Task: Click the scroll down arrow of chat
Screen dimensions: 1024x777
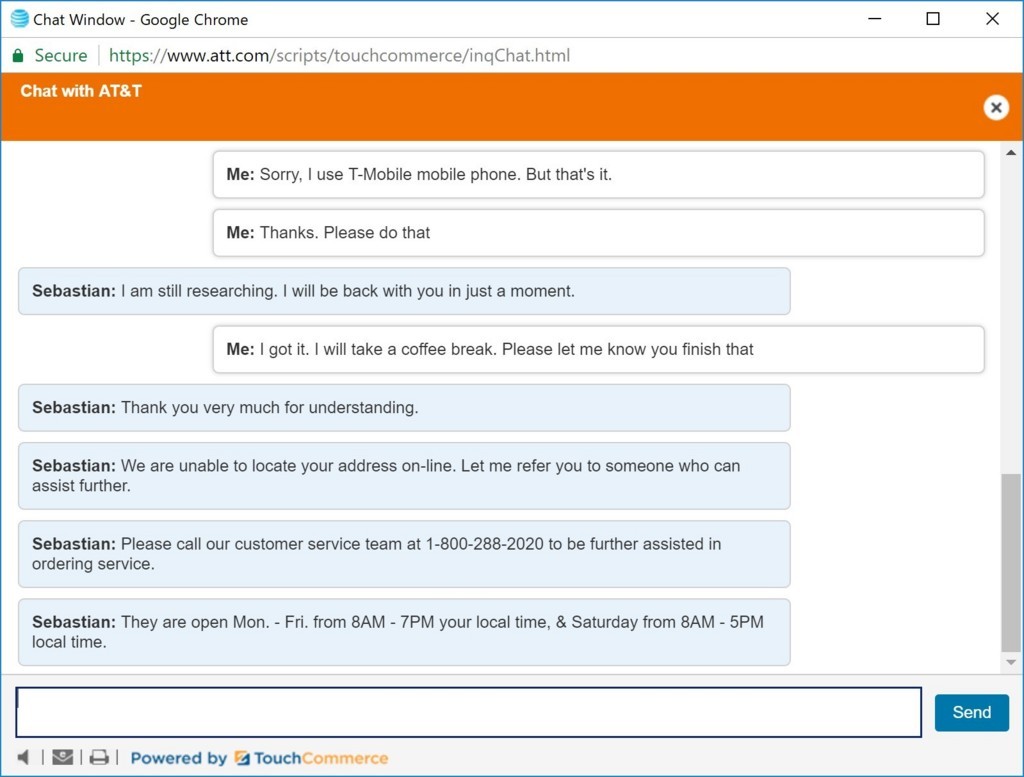Action: click(x=1011, y=662)
